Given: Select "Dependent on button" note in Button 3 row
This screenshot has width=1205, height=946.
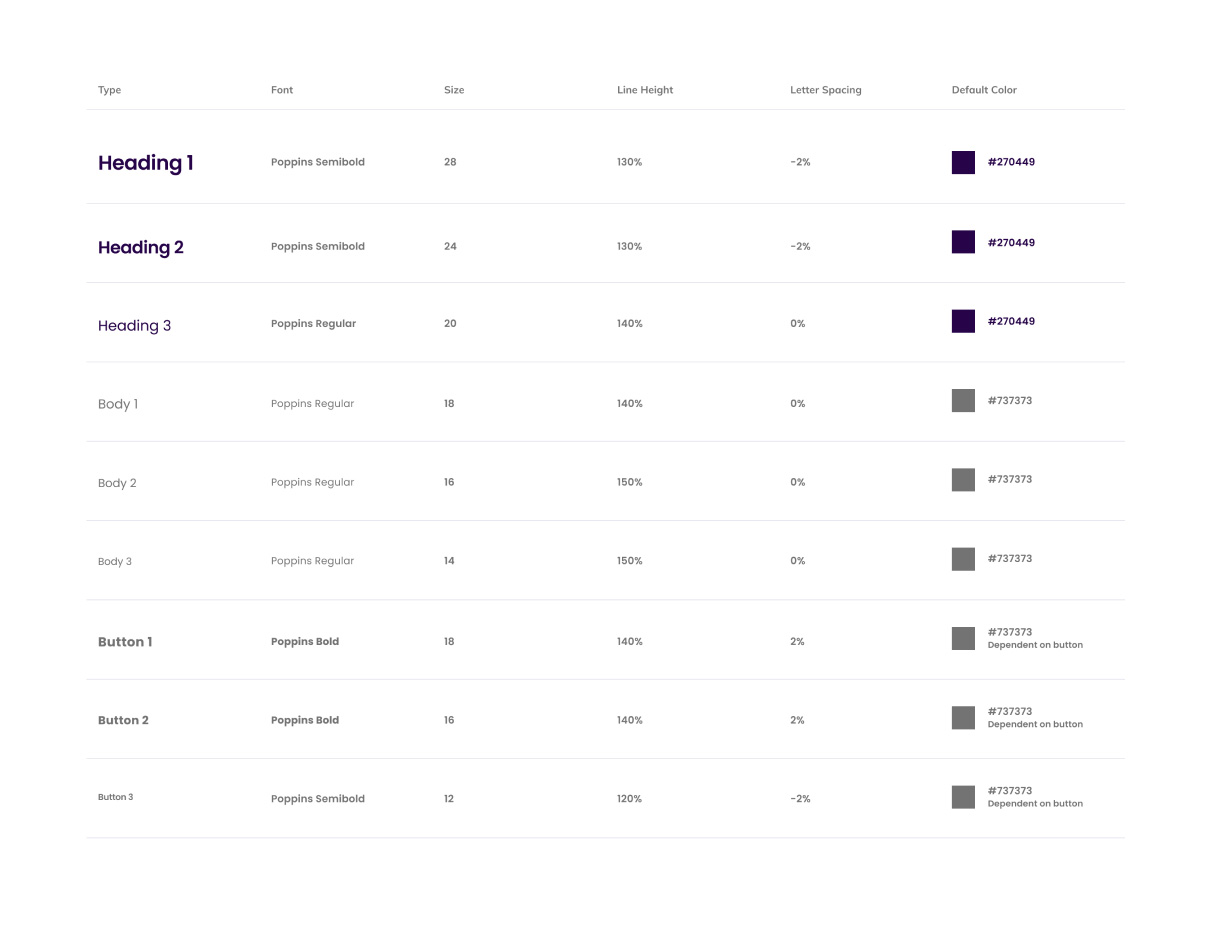Looking at the screenshot, I should (x=1035, y=803).
